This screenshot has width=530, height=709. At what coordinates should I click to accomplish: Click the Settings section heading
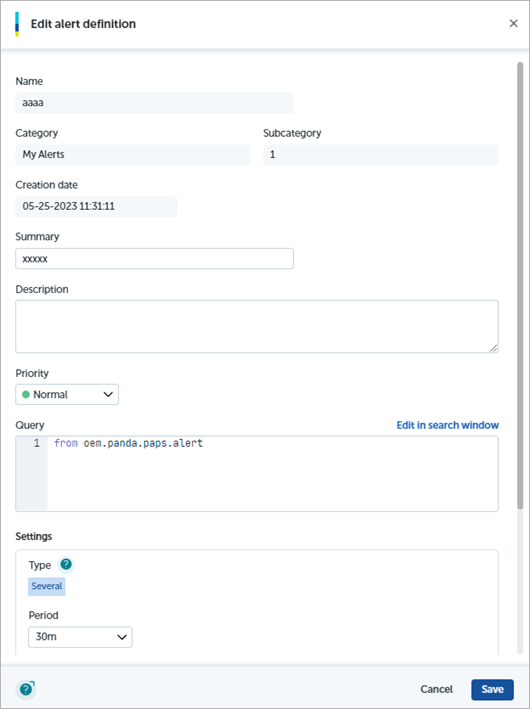pos(34,536)
